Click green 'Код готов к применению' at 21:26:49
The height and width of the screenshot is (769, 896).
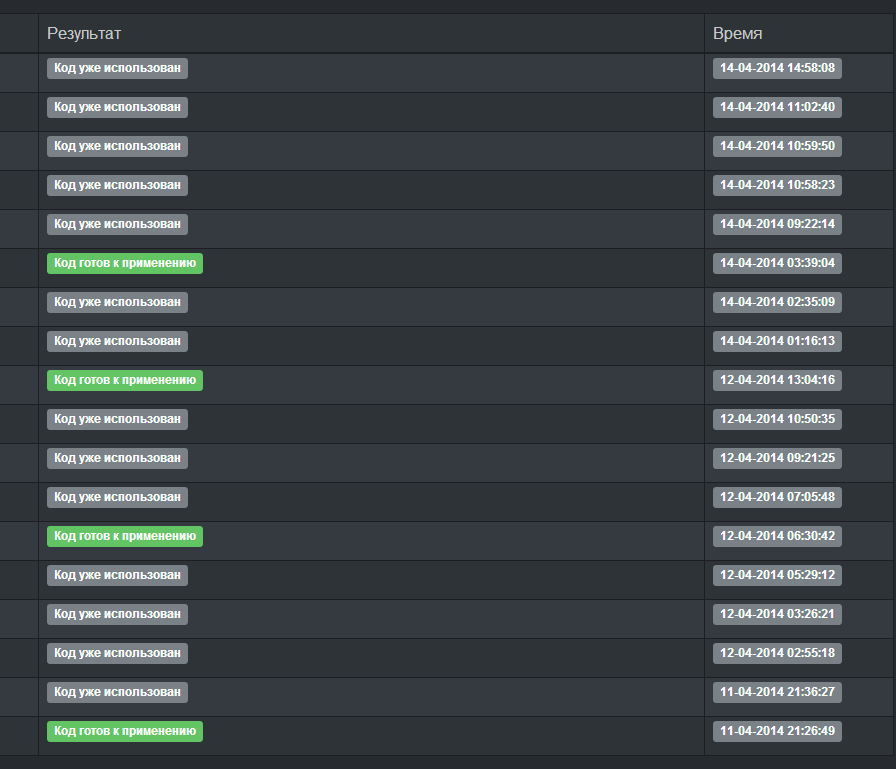point(125,731)
